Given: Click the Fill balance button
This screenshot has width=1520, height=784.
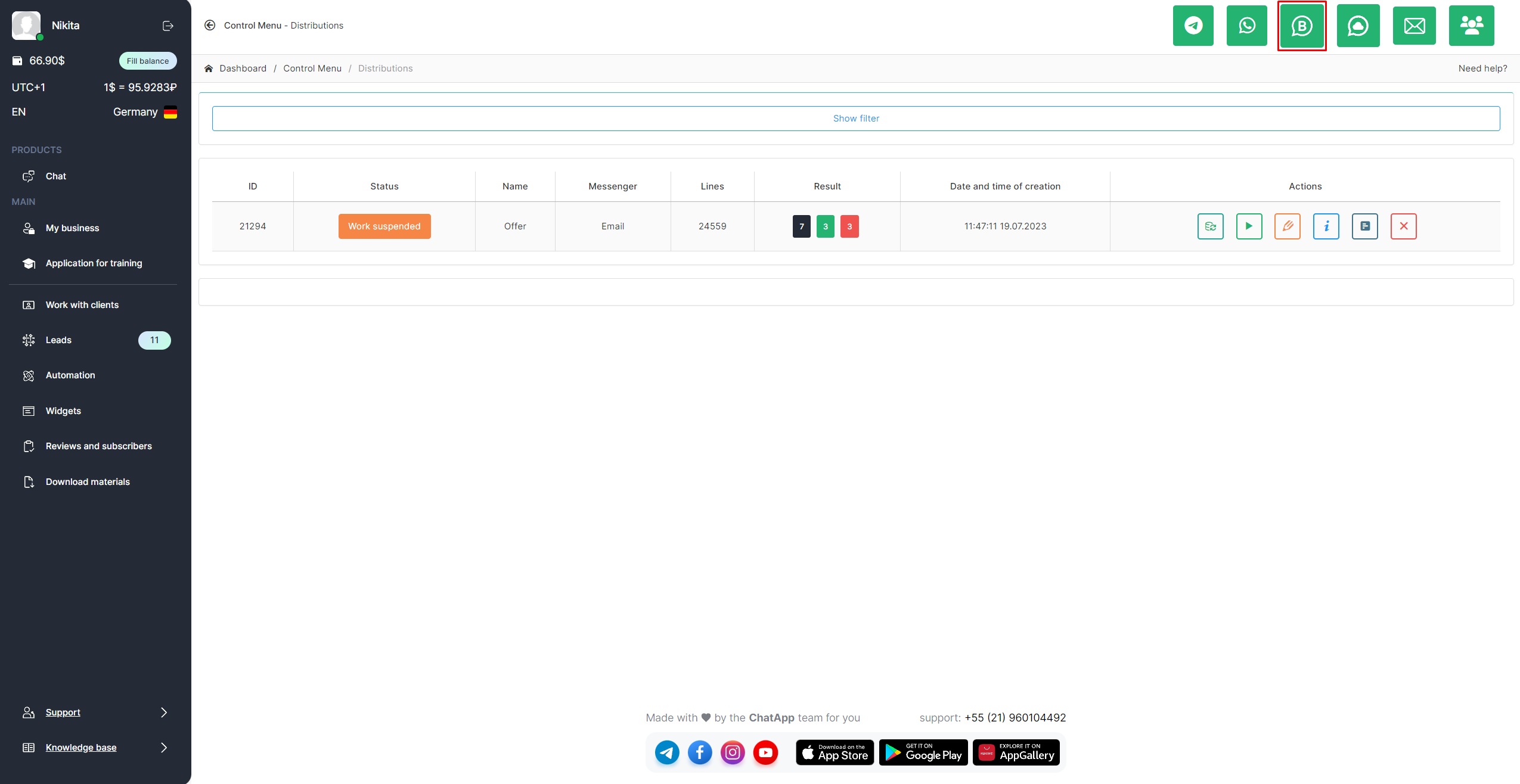Looking at the screenshot, I should (x=148, y=61).
